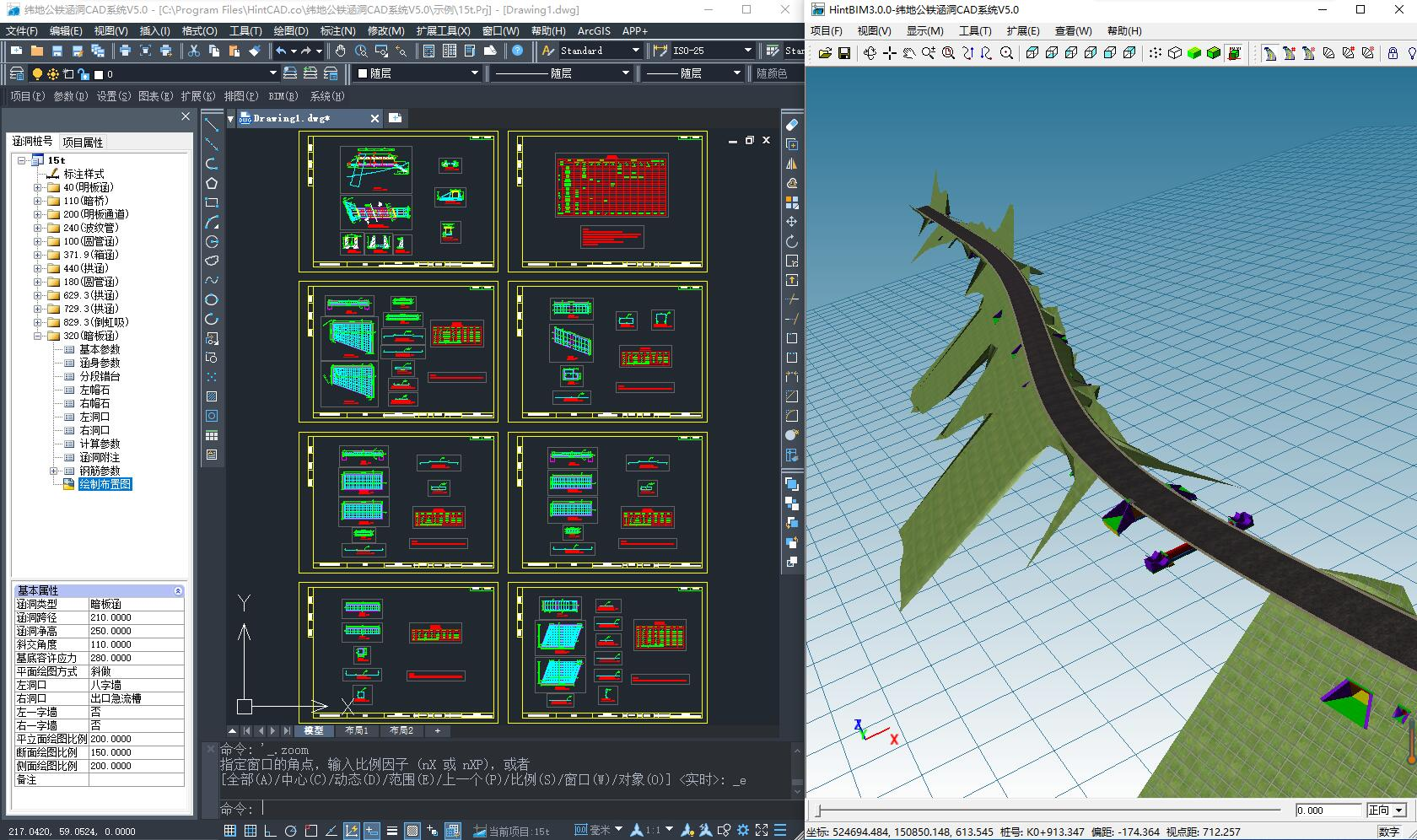Select 绘制布置图 in the tree
Screen dimensions: 1417x840
tap(105, 484)
